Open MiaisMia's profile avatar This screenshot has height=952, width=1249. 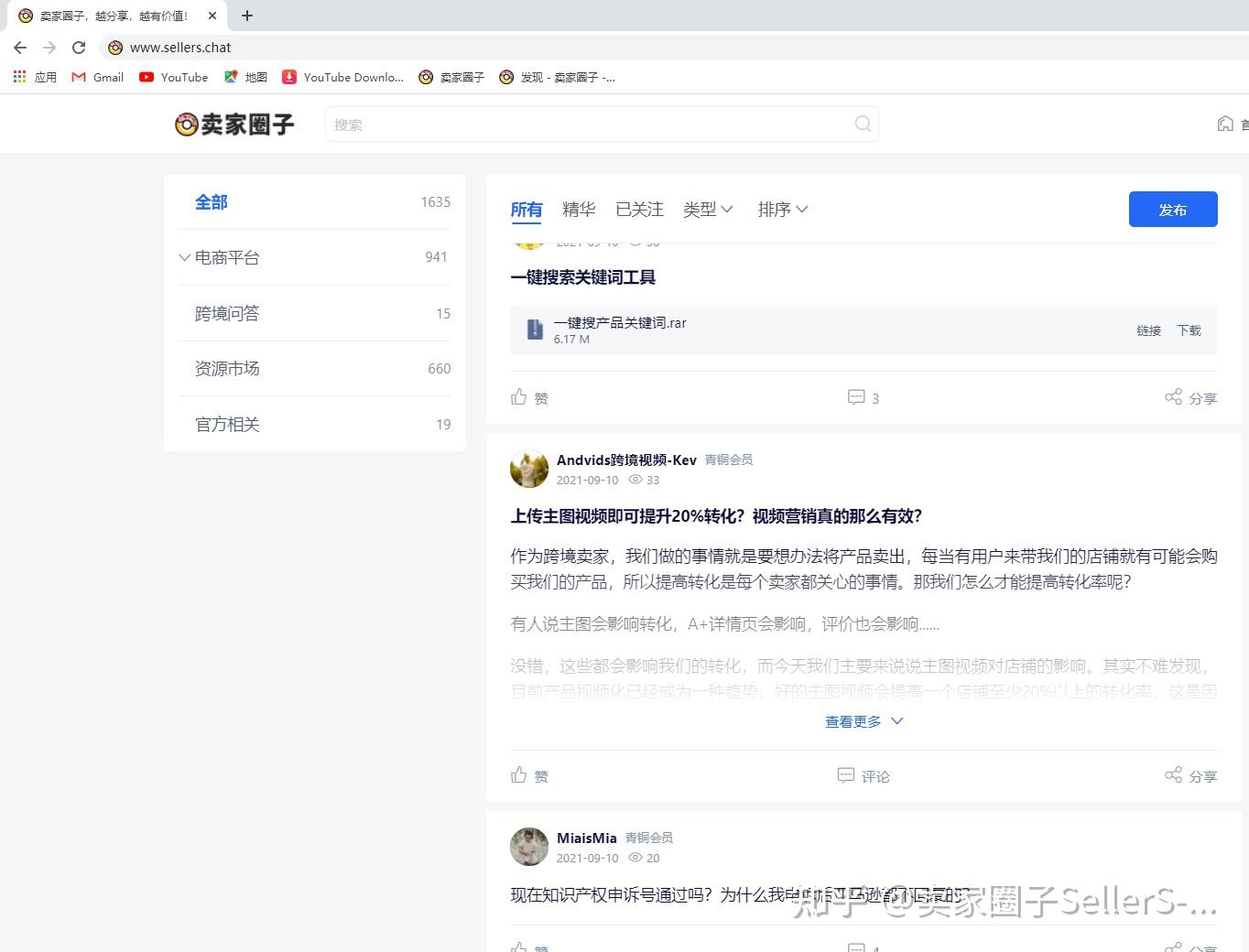click(x=528, y=847)
